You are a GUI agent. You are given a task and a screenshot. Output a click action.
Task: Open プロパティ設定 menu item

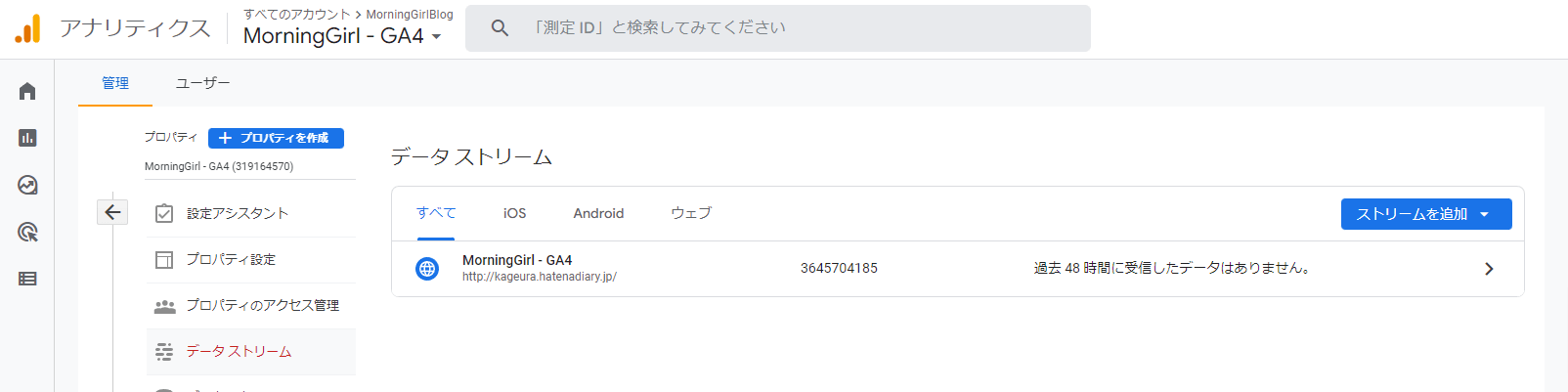pos(231,259)
